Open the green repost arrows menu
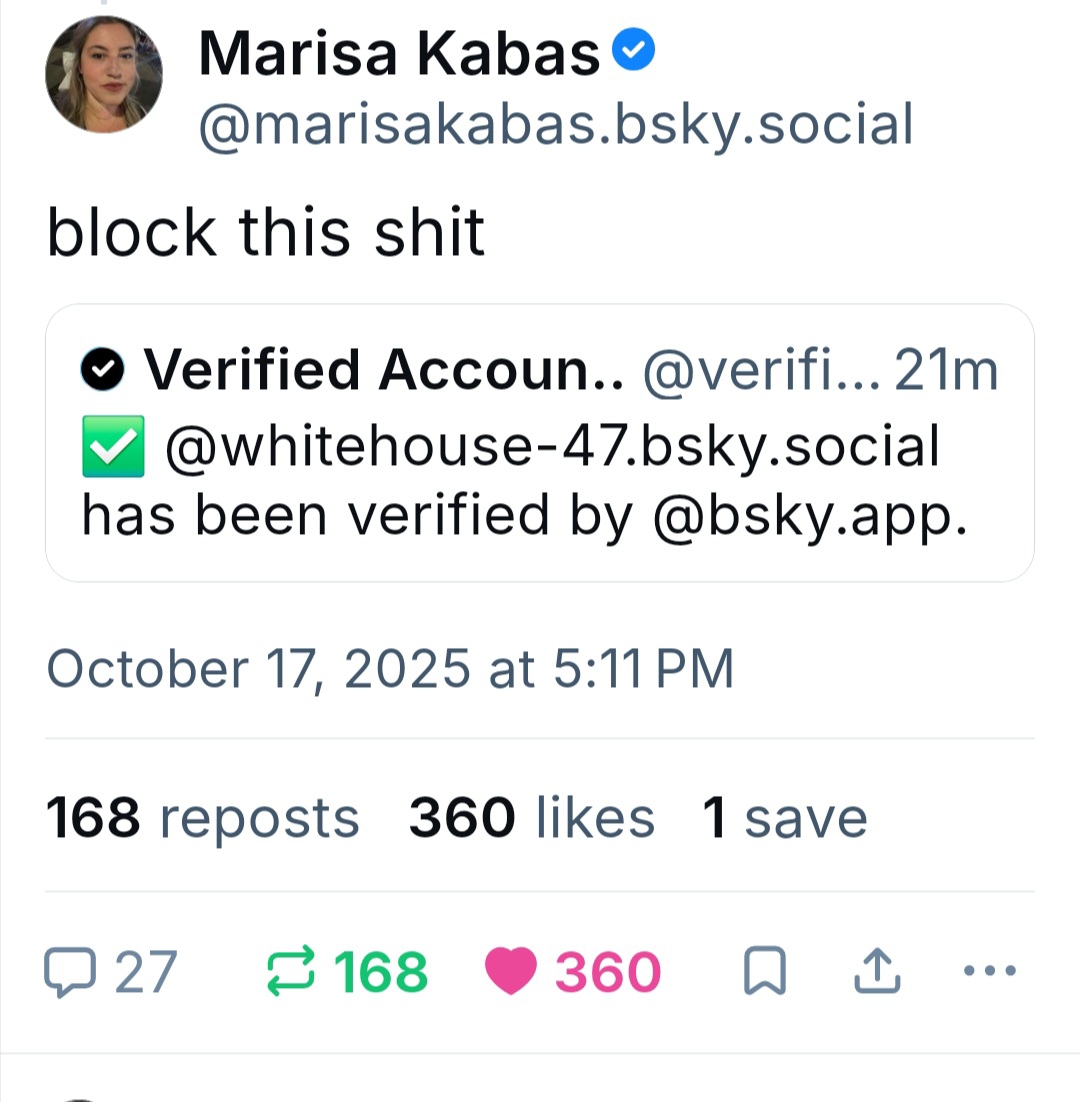1080x1102 pixels. (x=290, y=972)
